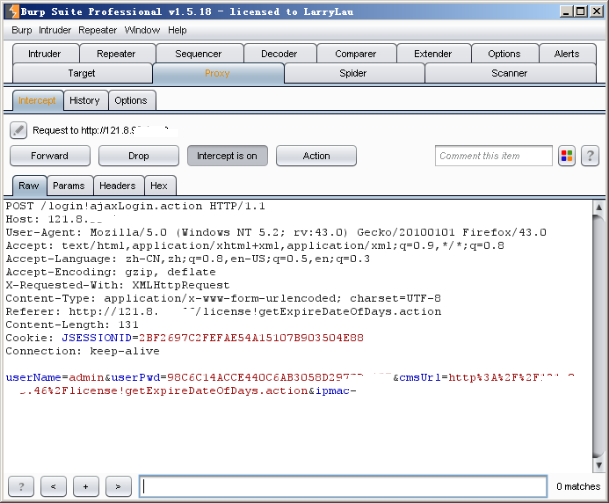Open the proxy History sub-tab
Image resolution: width=609 pixels, height=503 pixels.
[x=84, y=100]
